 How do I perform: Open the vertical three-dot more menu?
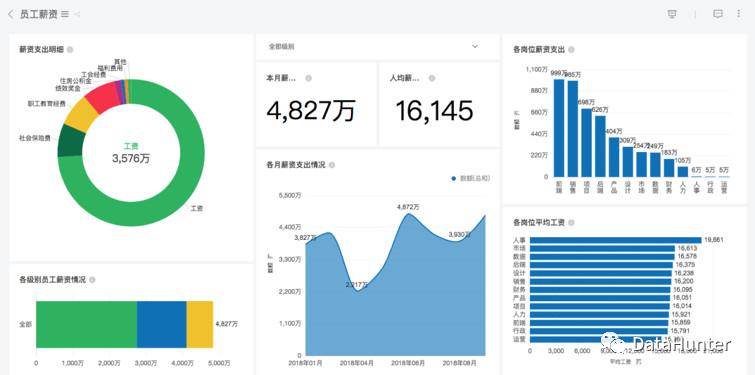(739, 14)
